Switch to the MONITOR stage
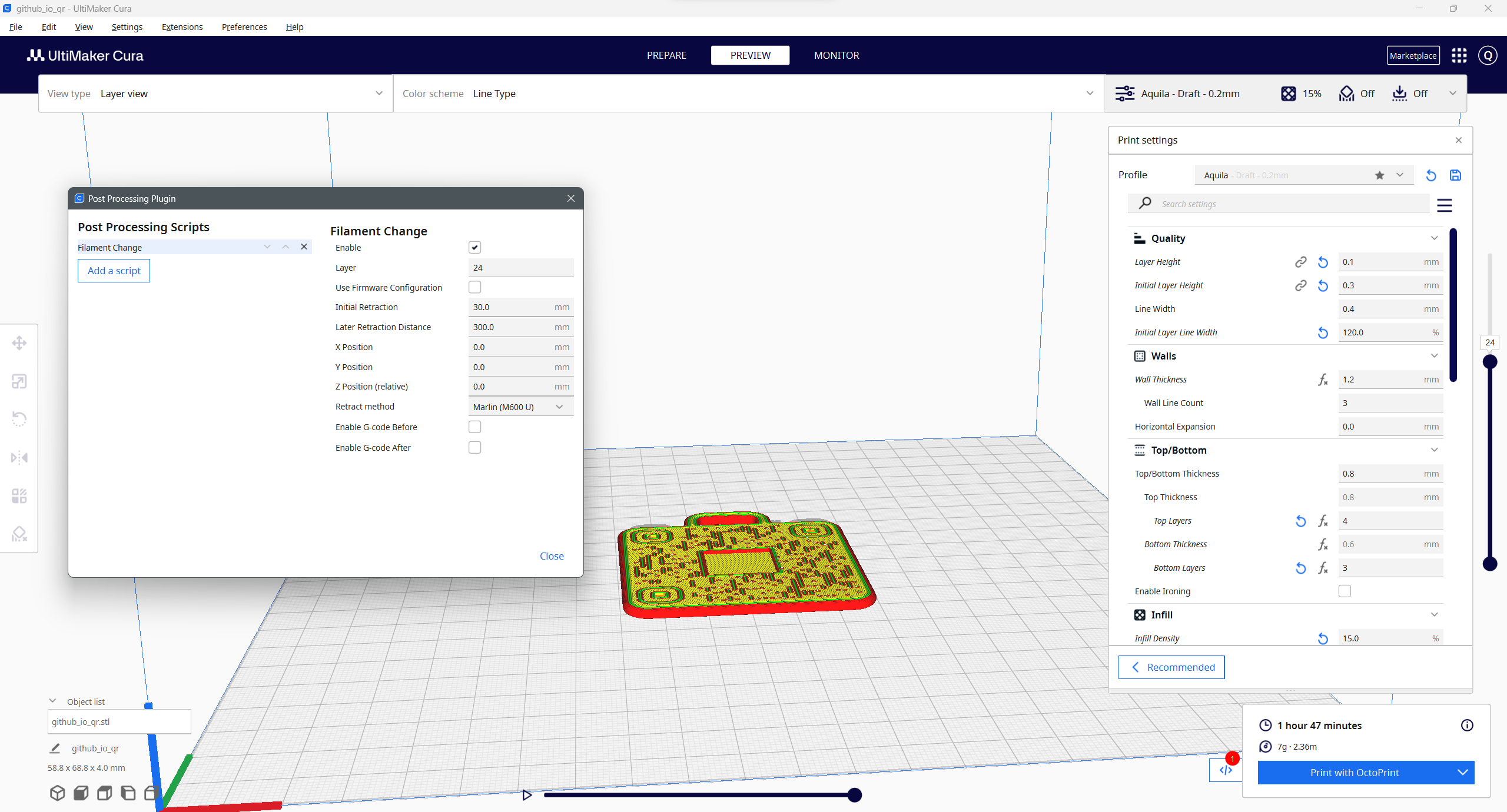 [837, 55]
